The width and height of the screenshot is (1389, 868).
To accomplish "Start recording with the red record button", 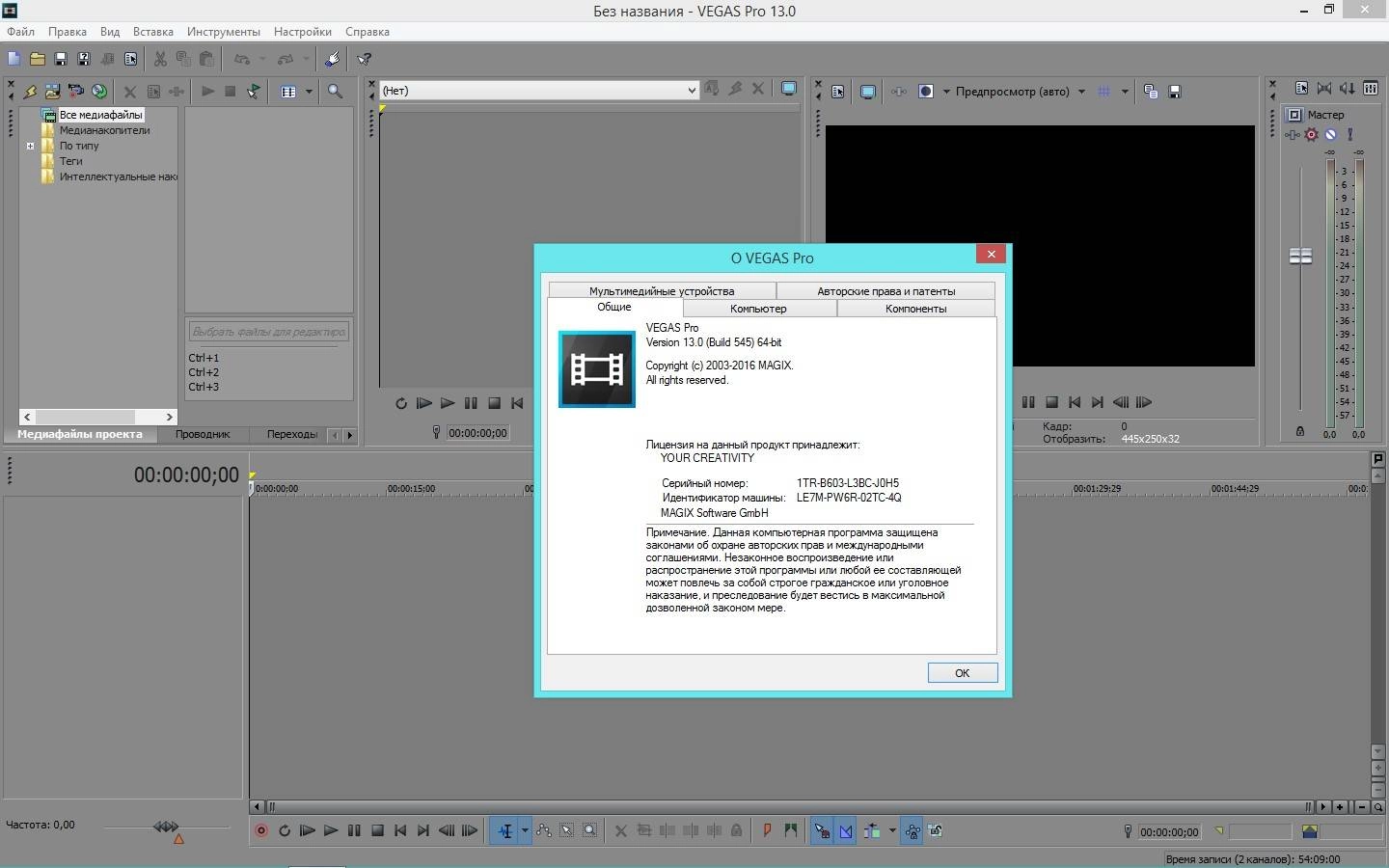I will coord(261,830).
